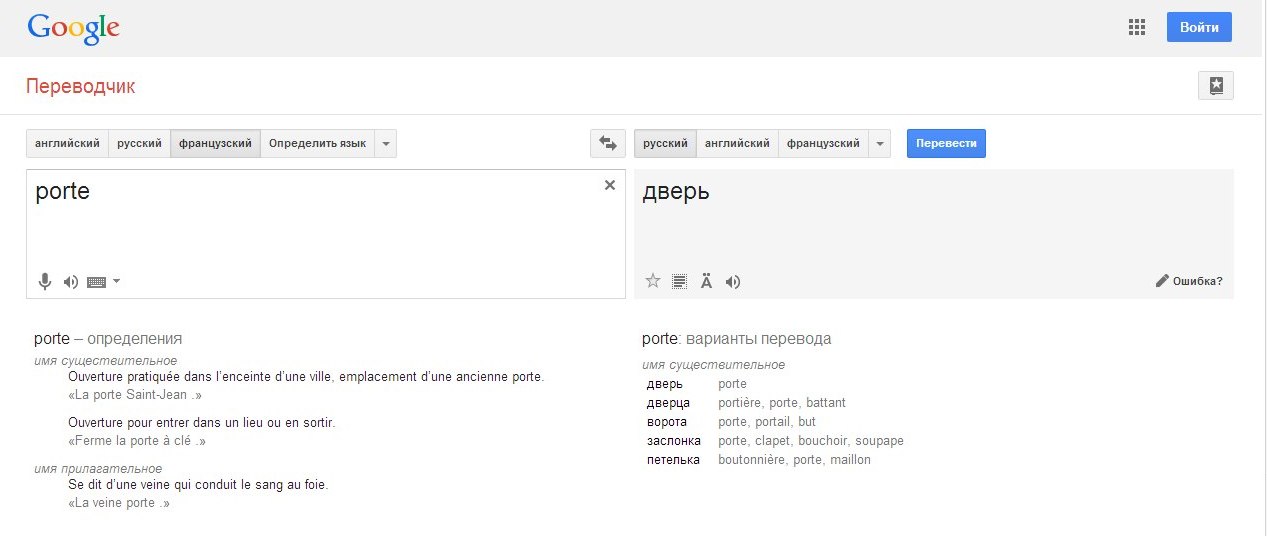Click the Google logo
Viewport: 1267px width, 536px height.
73,28
